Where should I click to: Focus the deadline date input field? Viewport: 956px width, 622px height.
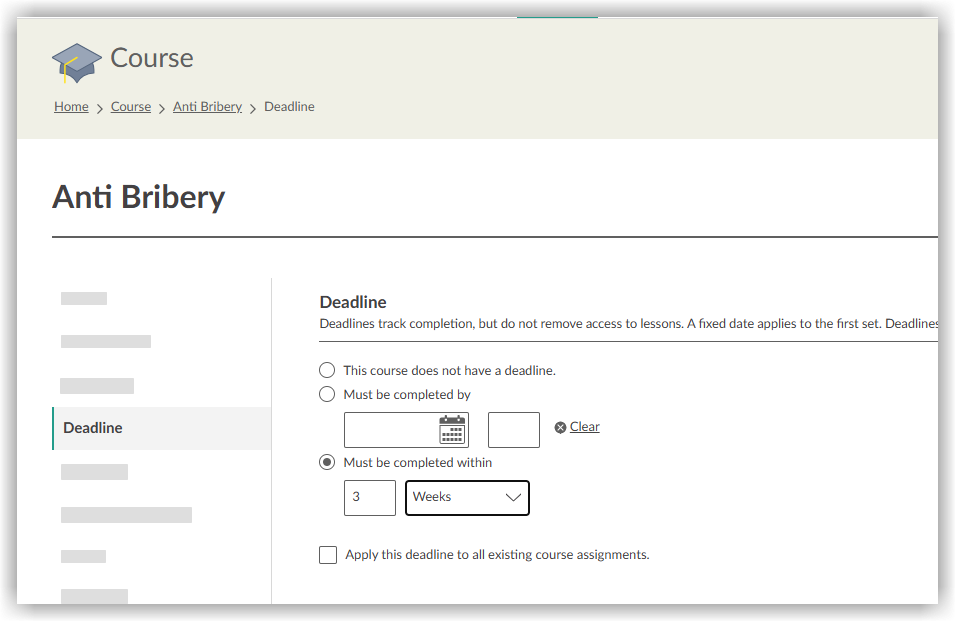[x=391, y=430]
